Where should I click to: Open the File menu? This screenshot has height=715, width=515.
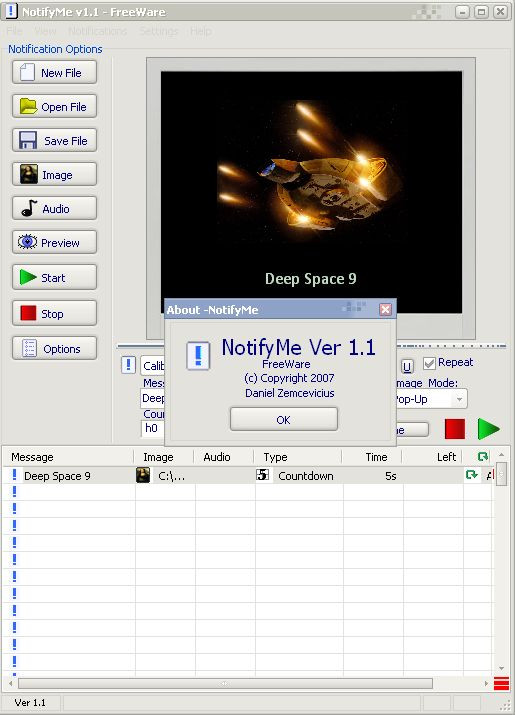coord(14,31)
